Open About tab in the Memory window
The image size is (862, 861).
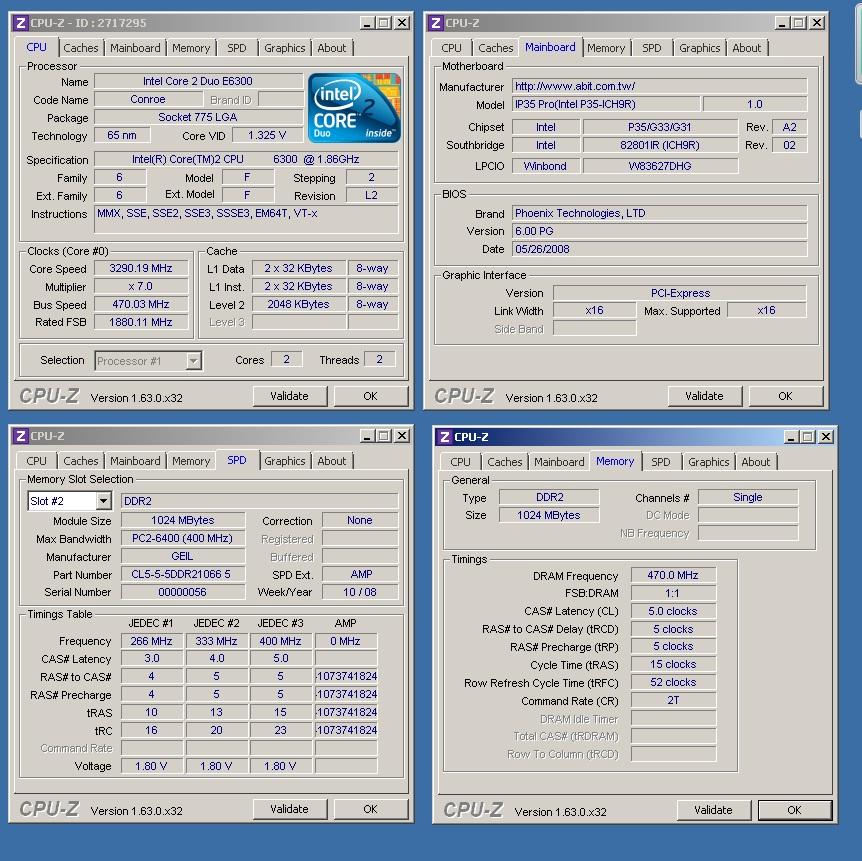point(755,462)
